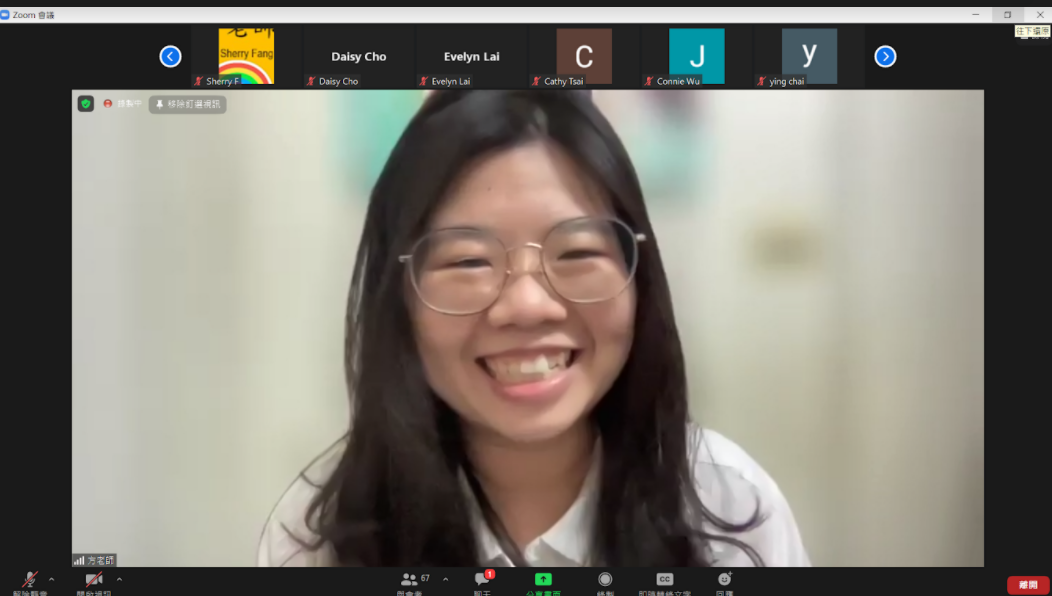Click the red leave meeting button
The image size is (1052, 596).
coord(1028,585)
